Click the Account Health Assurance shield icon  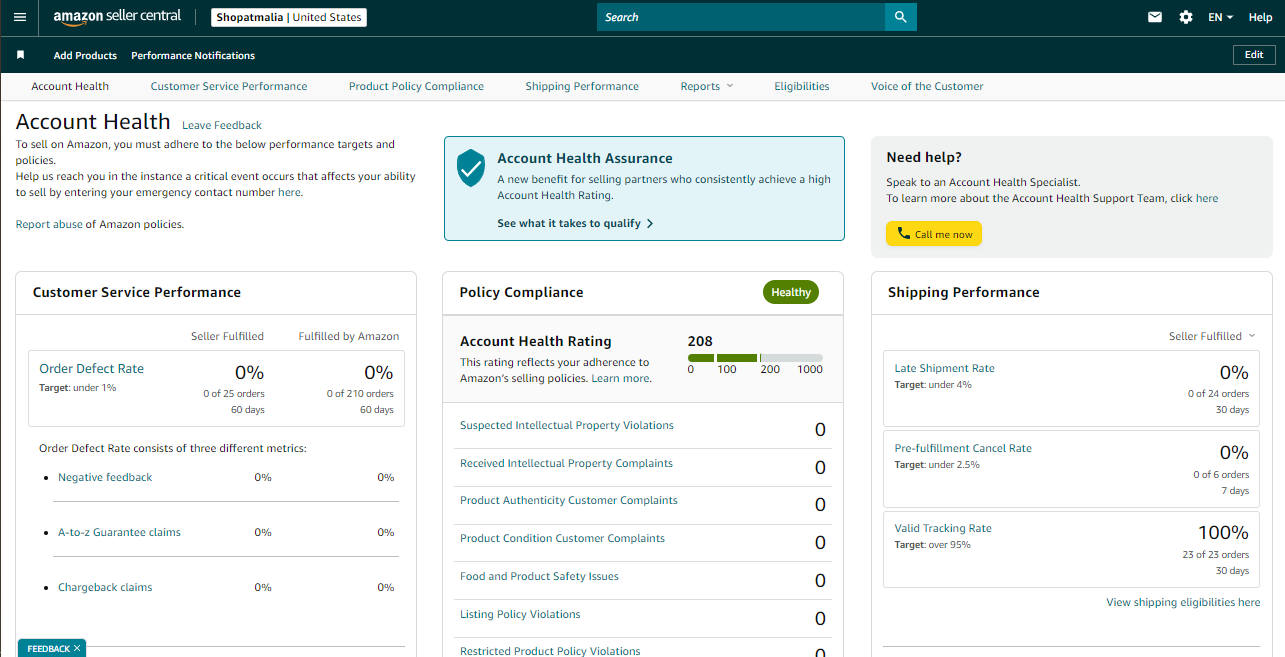pos(471,168)
